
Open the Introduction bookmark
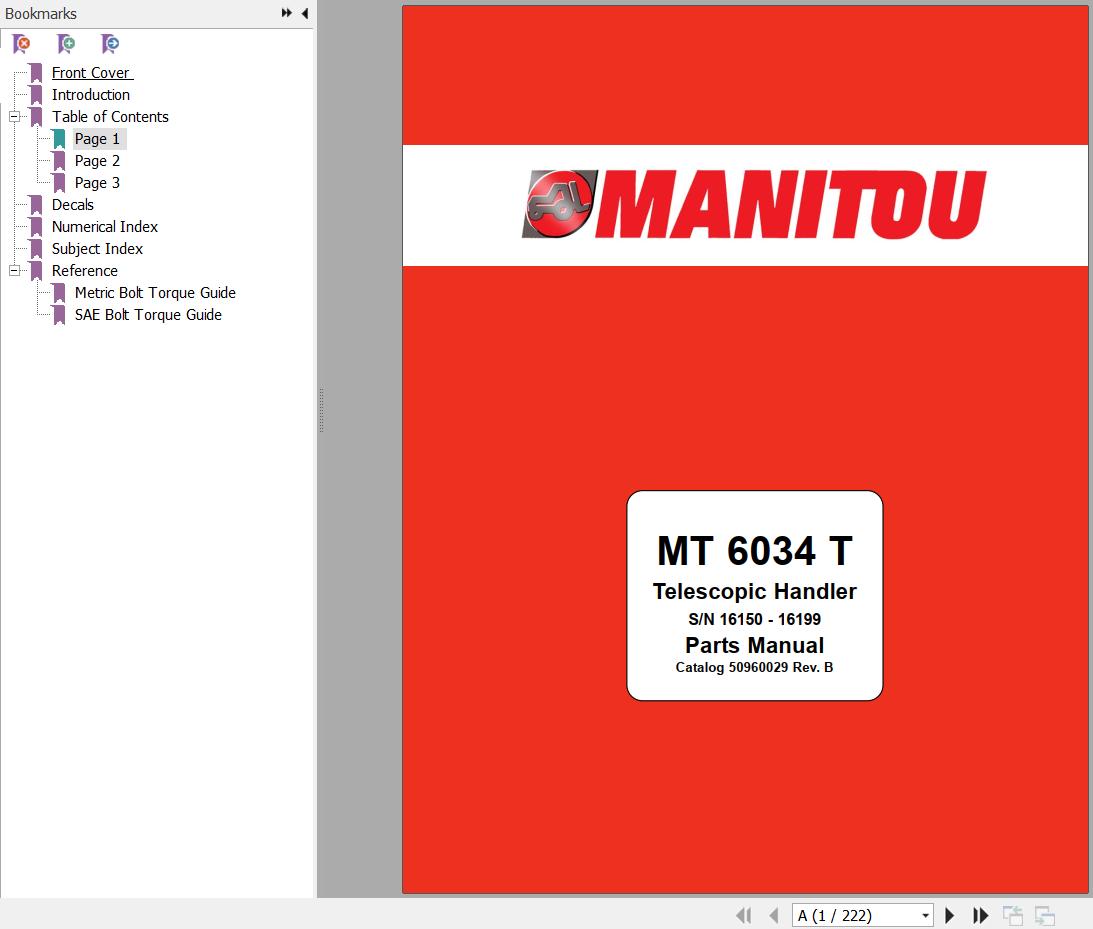click(91, 95)
